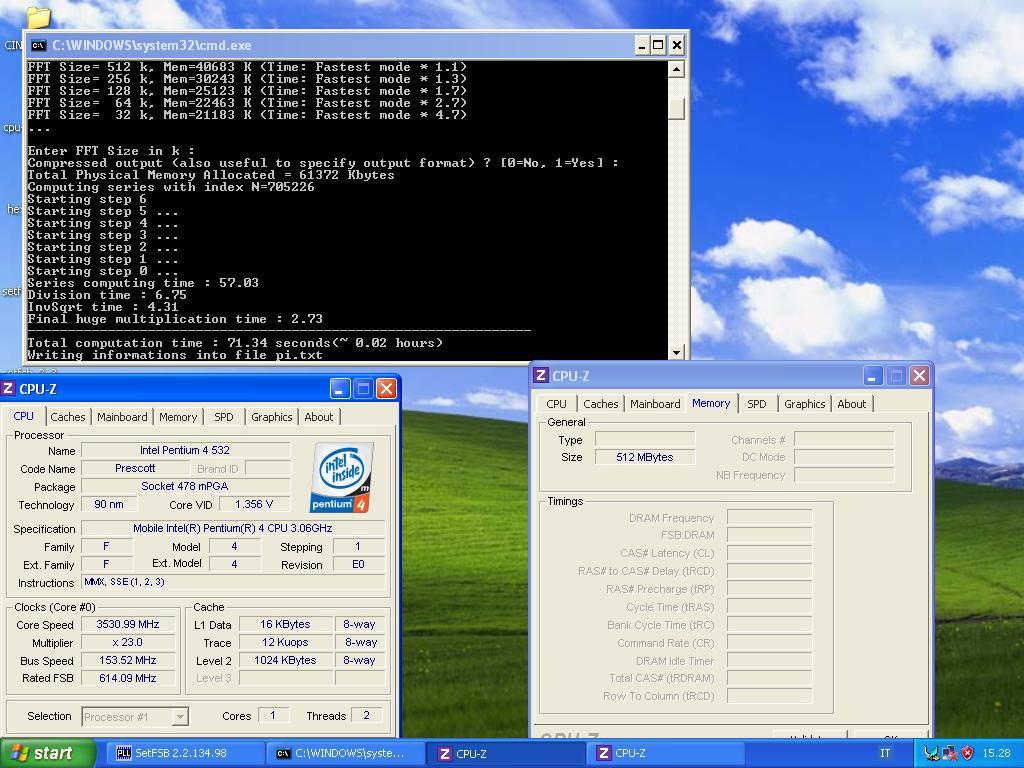
Task: Close the right CPU-Z Memory window
Action: point(919,376)
